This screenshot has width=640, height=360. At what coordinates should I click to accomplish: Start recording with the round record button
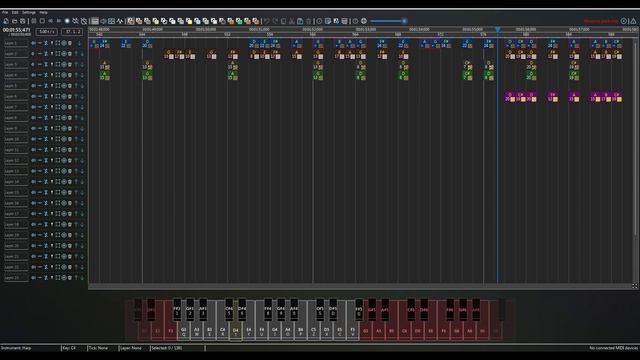(x=67, y=21)
